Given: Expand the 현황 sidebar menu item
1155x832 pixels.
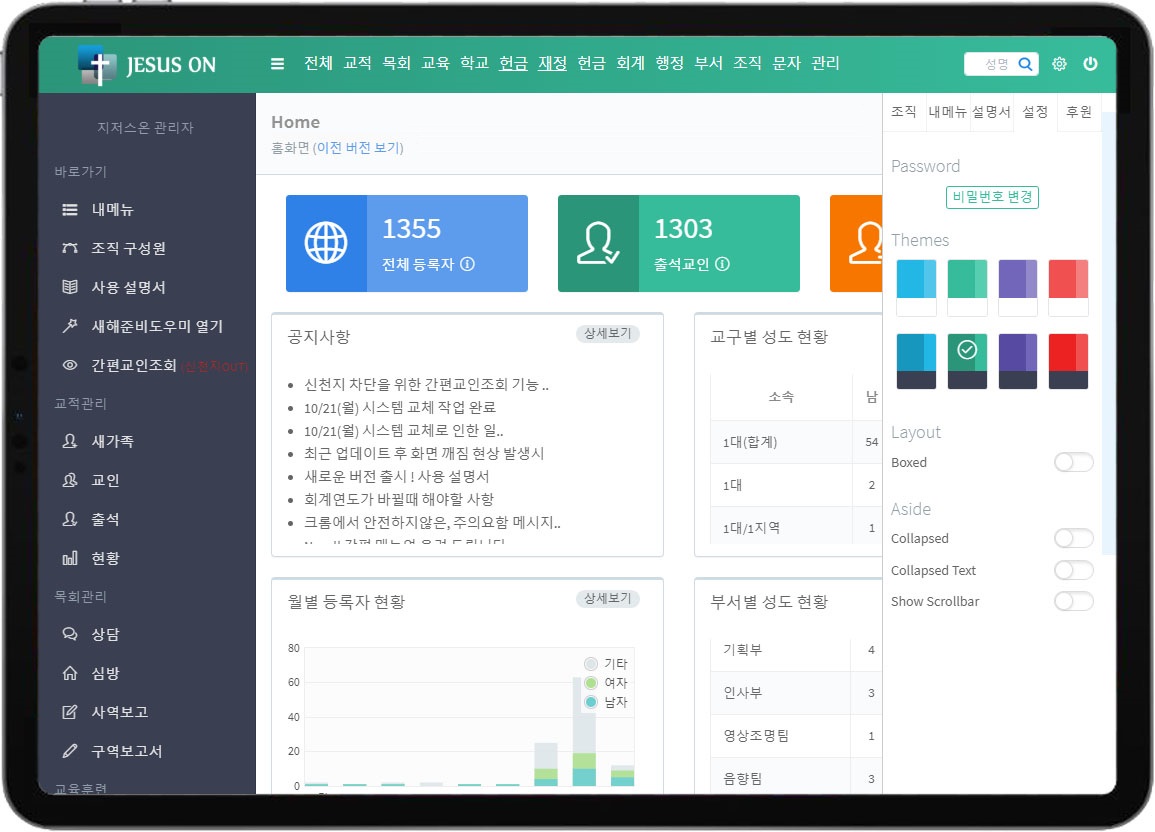Looking at the screenshot, I should pos(105,558).
